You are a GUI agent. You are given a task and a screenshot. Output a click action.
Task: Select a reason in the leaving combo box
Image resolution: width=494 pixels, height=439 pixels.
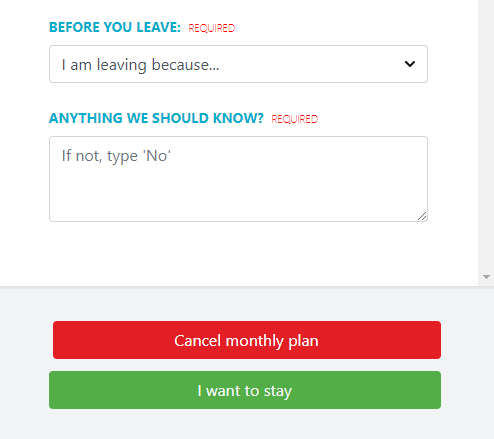(x=238, y=64)
